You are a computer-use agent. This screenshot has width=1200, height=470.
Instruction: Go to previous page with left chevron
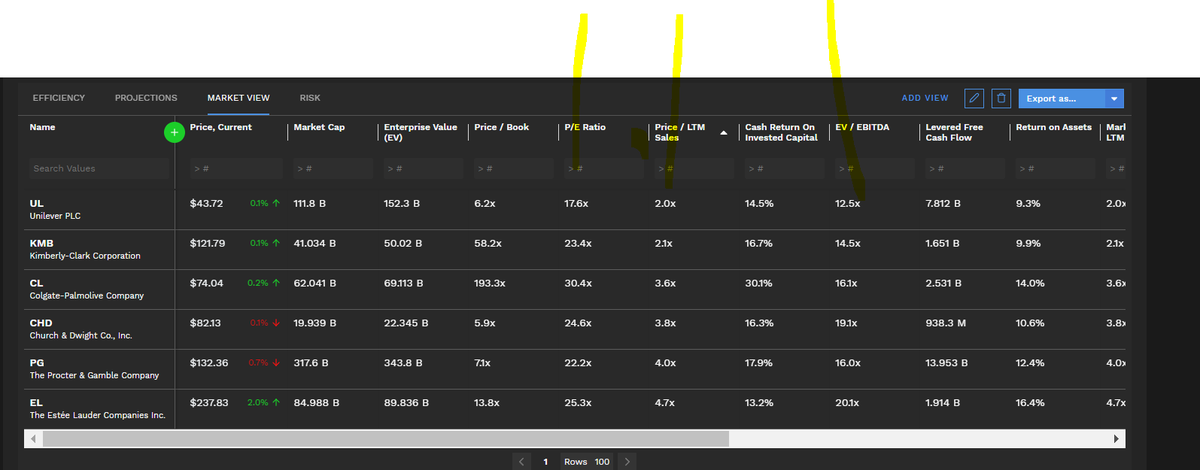point(523,461)
